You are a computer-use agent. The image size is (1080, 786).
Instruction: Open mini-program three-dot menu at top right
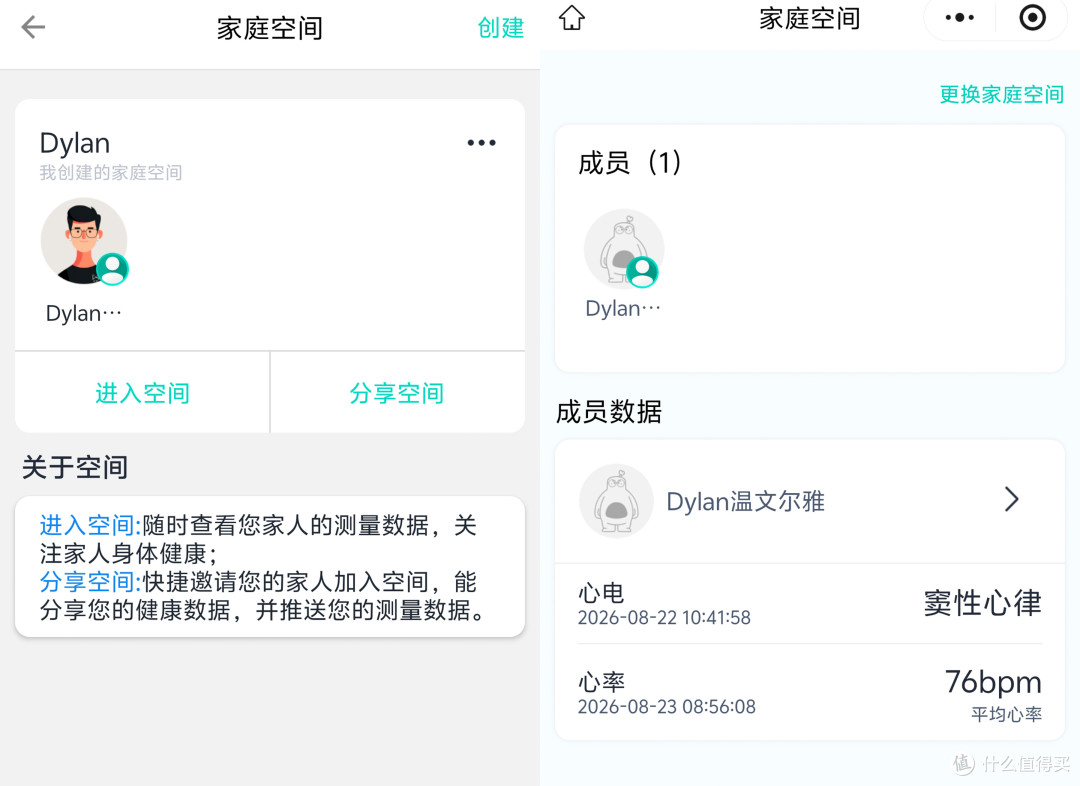[959, 18]
